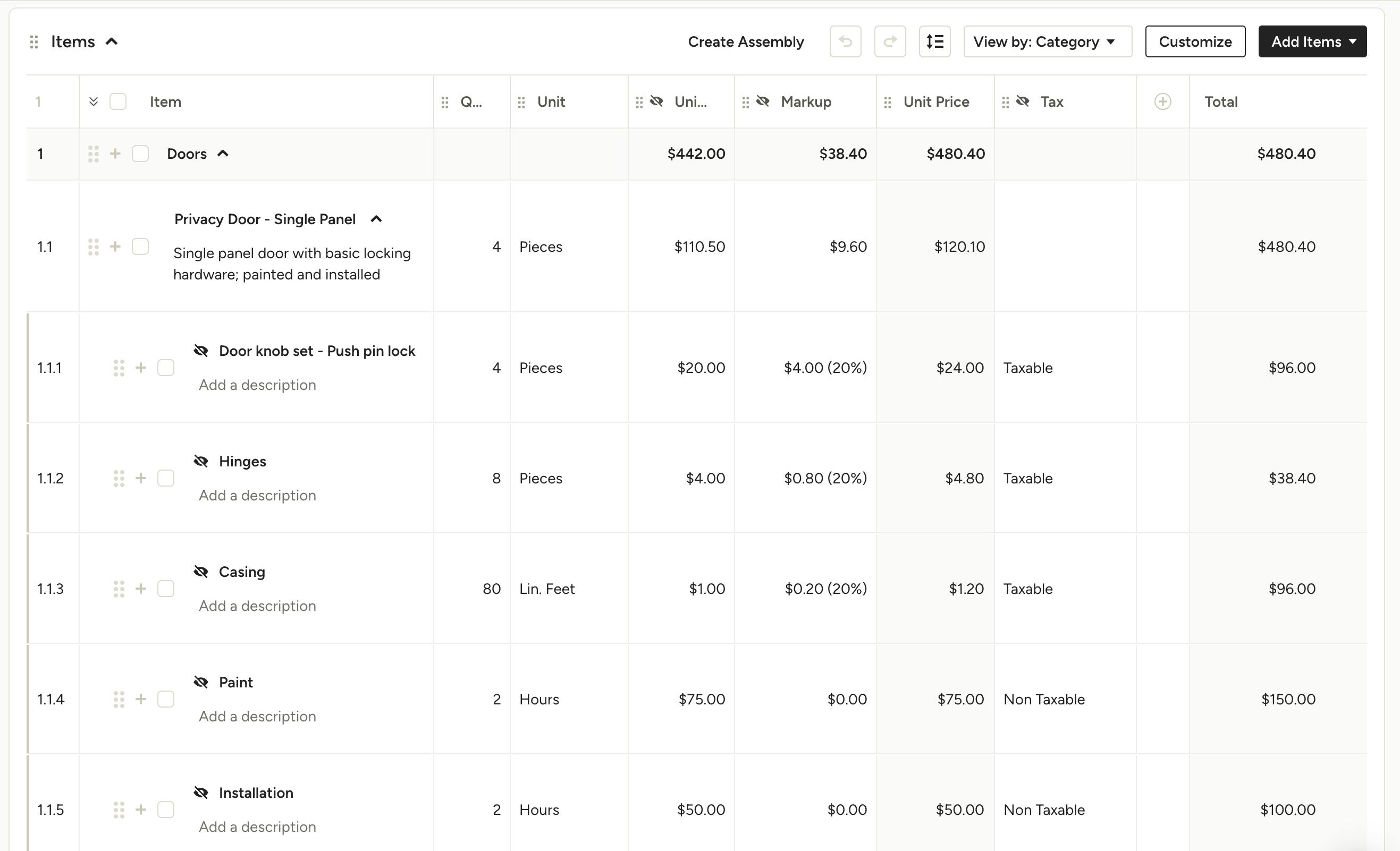Click the $4.00 (20%) markup cell

pyautogui.click(x=825, y=368)
